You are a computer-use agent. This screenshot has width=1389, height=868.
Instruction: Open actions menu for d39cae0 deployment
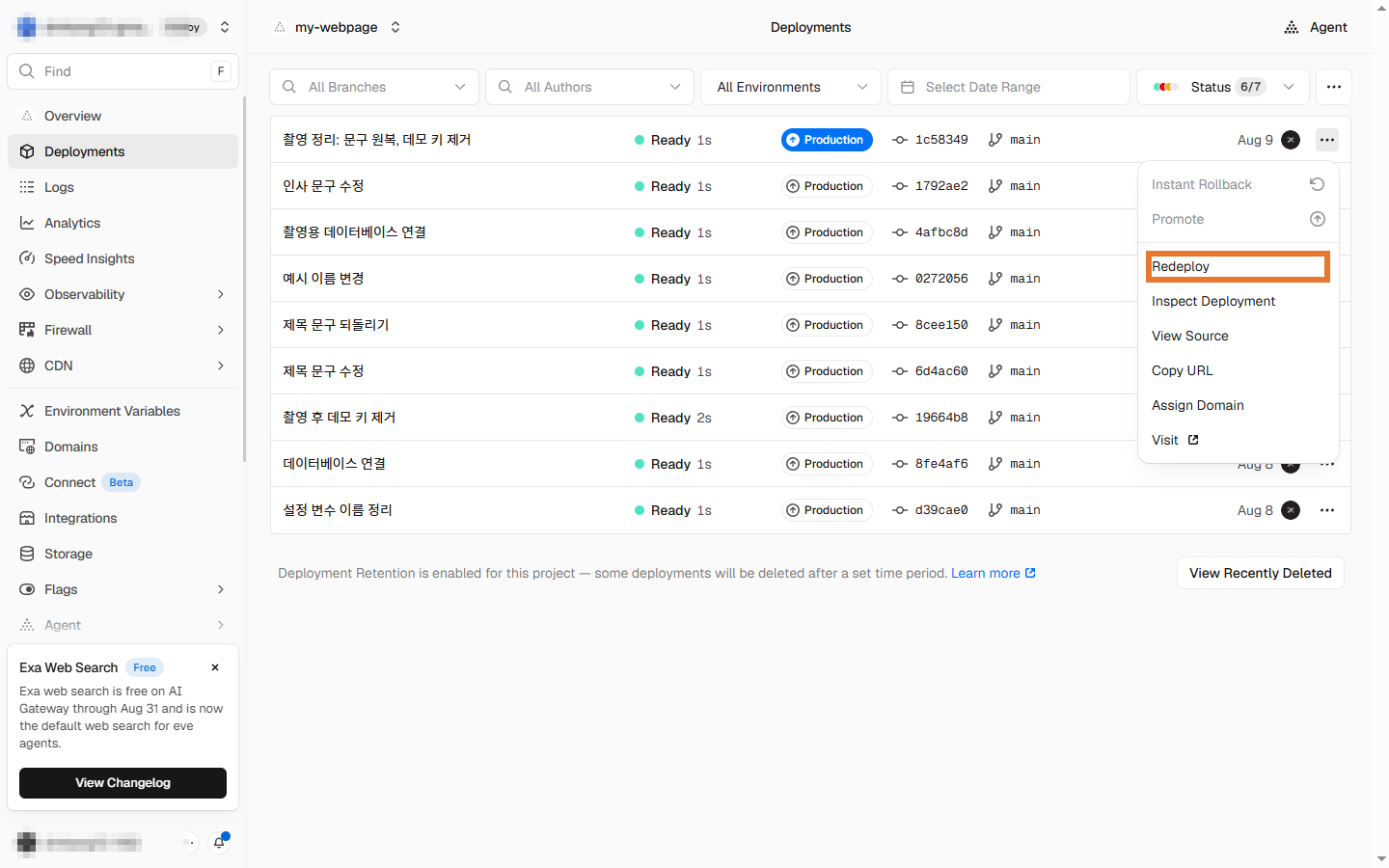[x=1327, y=510]
